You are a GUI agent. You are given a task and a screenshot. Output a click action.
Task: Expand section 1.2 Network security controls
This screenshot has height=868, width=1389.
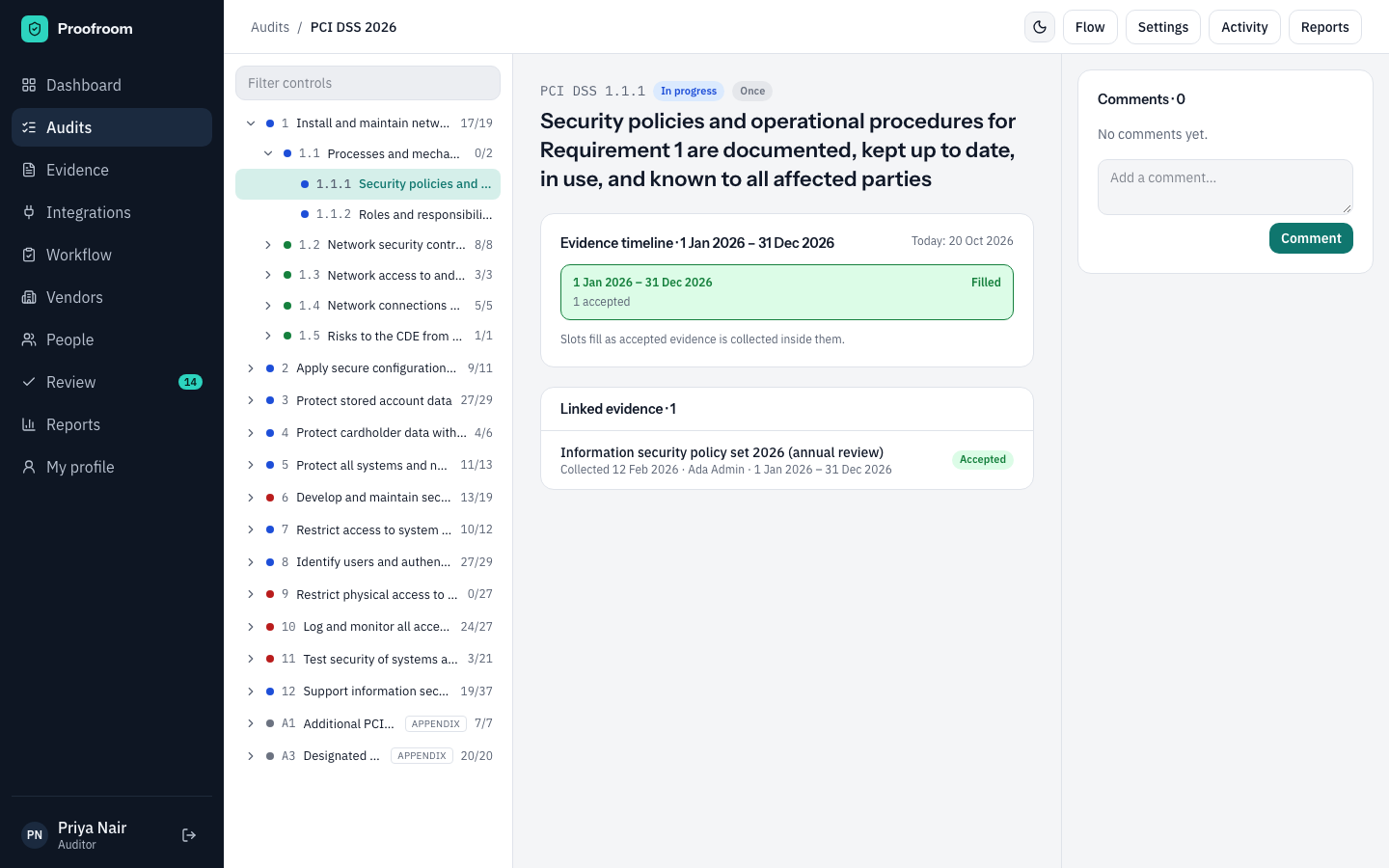tap(268, 245)
